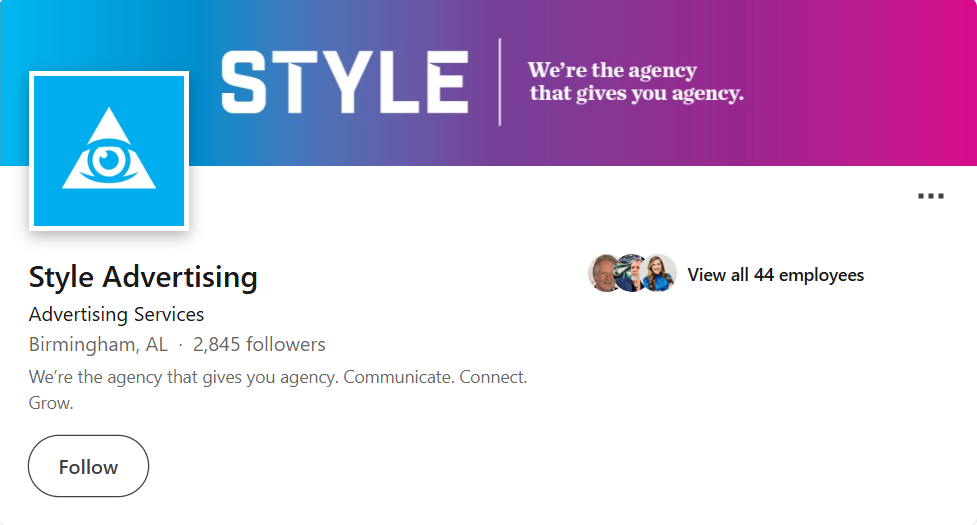
Task: Click the Birmingham, AL location text
Action: click(98, 345)
